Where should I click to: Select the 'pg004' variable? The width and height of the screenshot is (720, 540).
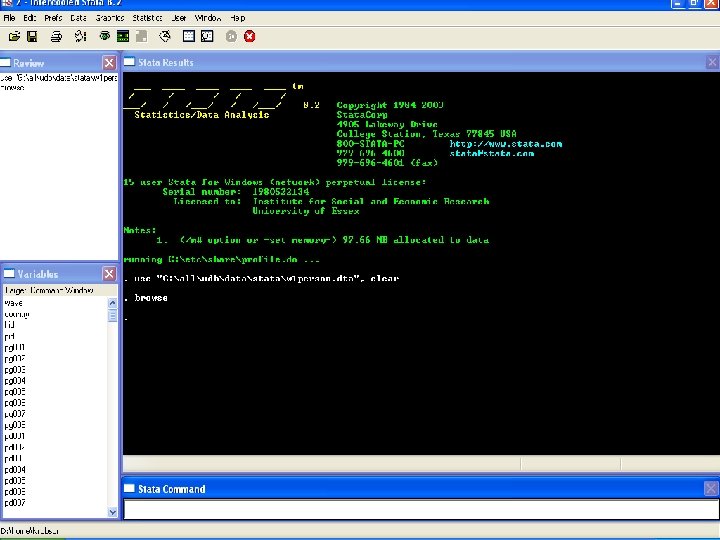(x=14, y=381)
